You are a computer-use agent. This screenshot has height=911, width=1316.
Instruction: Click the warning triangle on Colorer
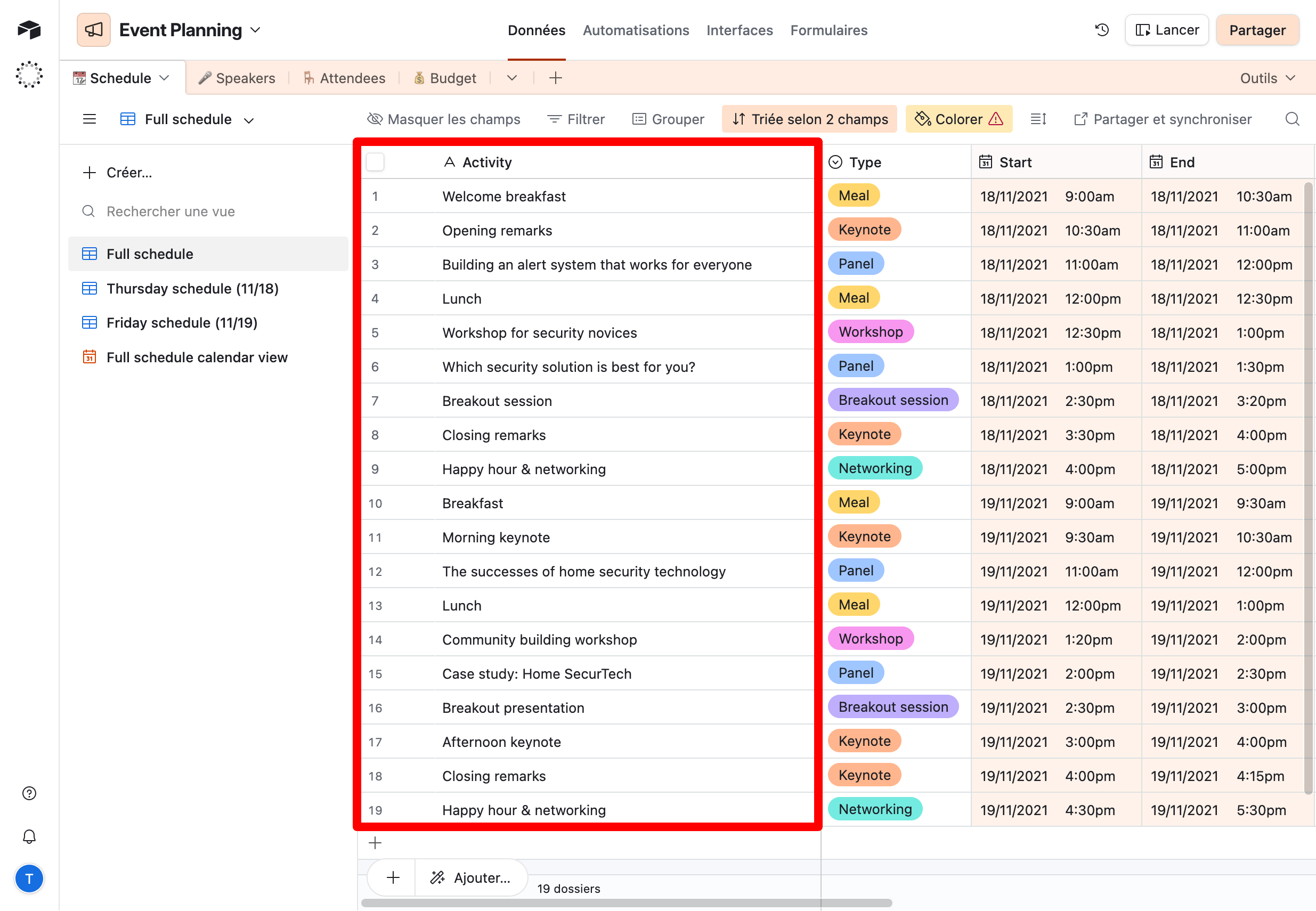[996, 119]
